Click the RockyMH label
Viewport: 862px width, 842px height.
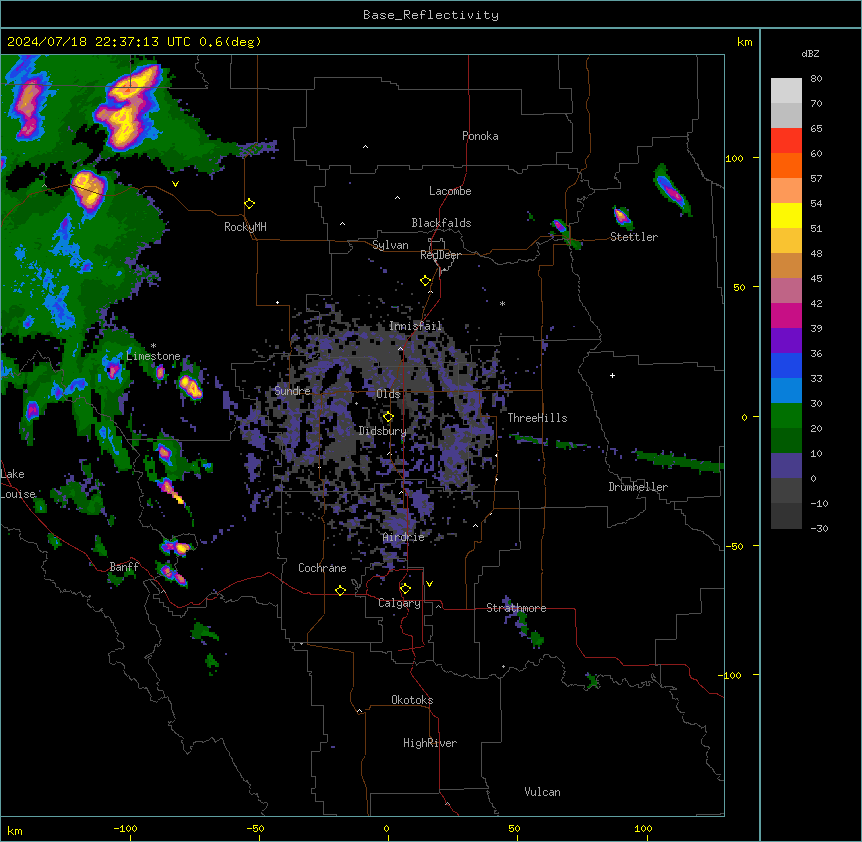tap(245, 227)
